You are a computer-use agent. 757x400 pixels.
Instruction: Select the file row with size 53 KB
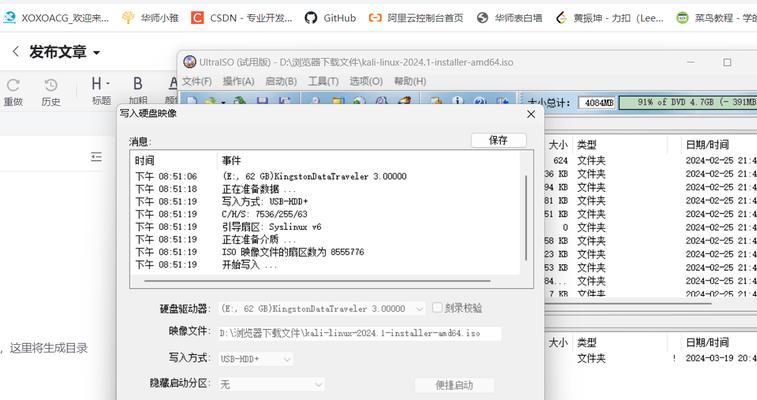click(x=651, y=267)
